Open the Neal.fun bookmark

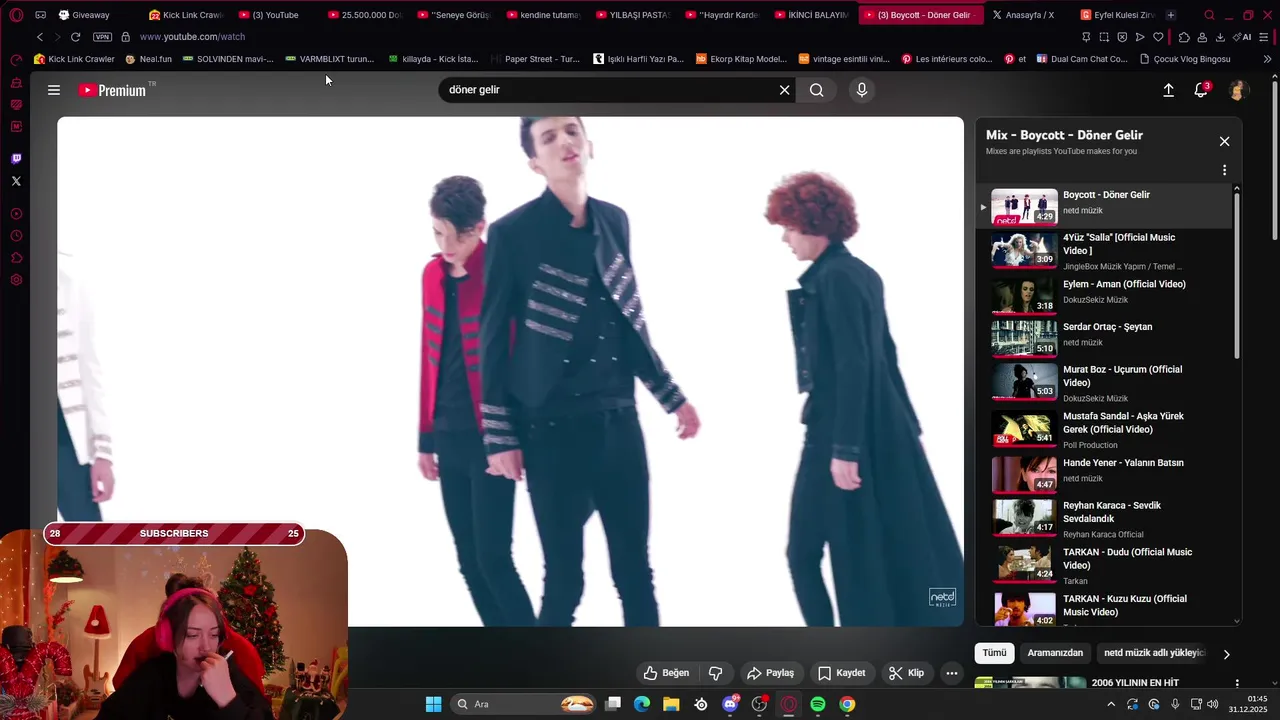coord(149,59)
